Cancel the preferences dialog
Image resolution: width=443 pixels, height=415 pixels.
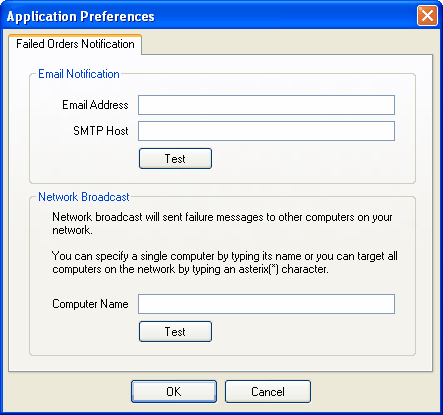268,392
